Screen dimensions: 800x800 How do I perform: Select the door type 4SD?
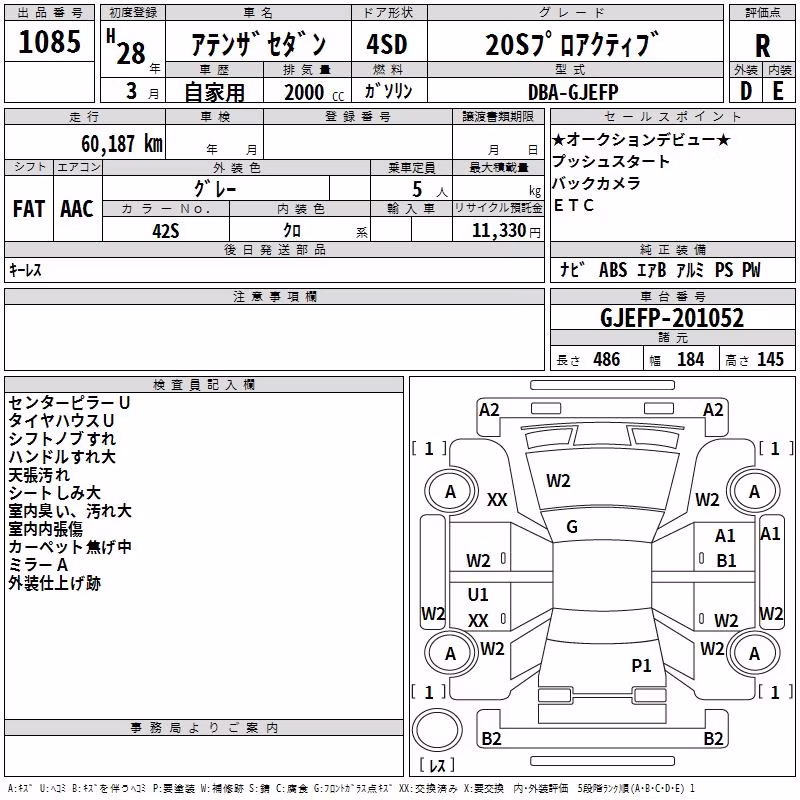point(387,44)
